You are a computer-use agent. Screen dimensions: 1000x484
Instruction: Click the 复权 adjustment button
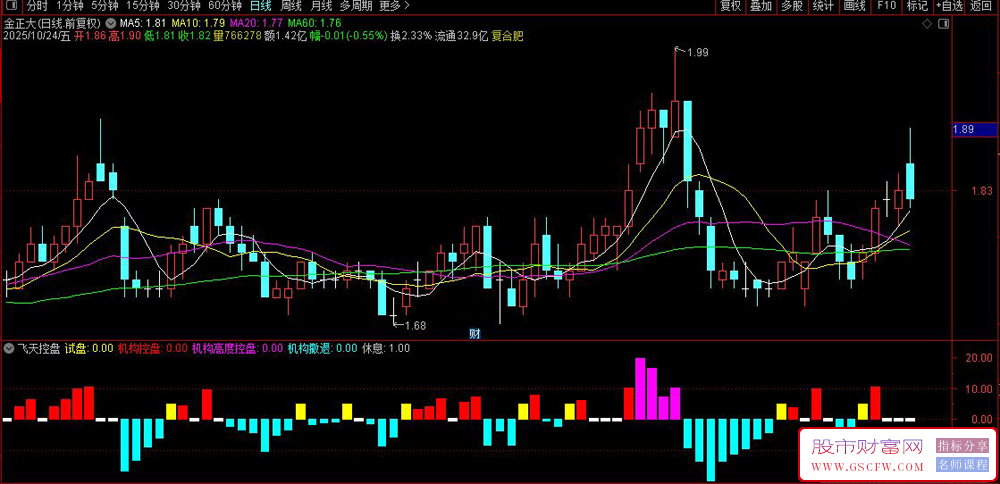click(731, 6)
